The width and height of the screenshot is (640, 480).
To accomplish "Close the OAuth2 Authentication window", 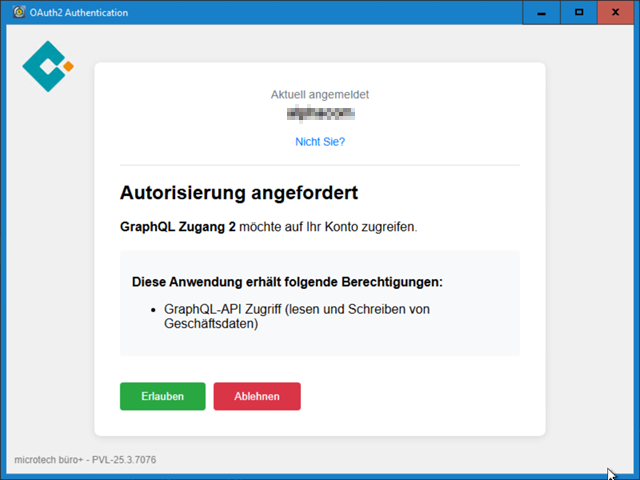I will pyautogui.click(x=615, y=13).
